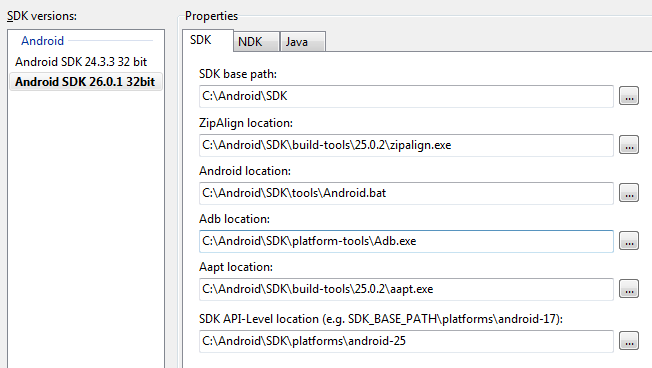Click the Android category header
Screen dimensions: 652x368
(42, 41)
